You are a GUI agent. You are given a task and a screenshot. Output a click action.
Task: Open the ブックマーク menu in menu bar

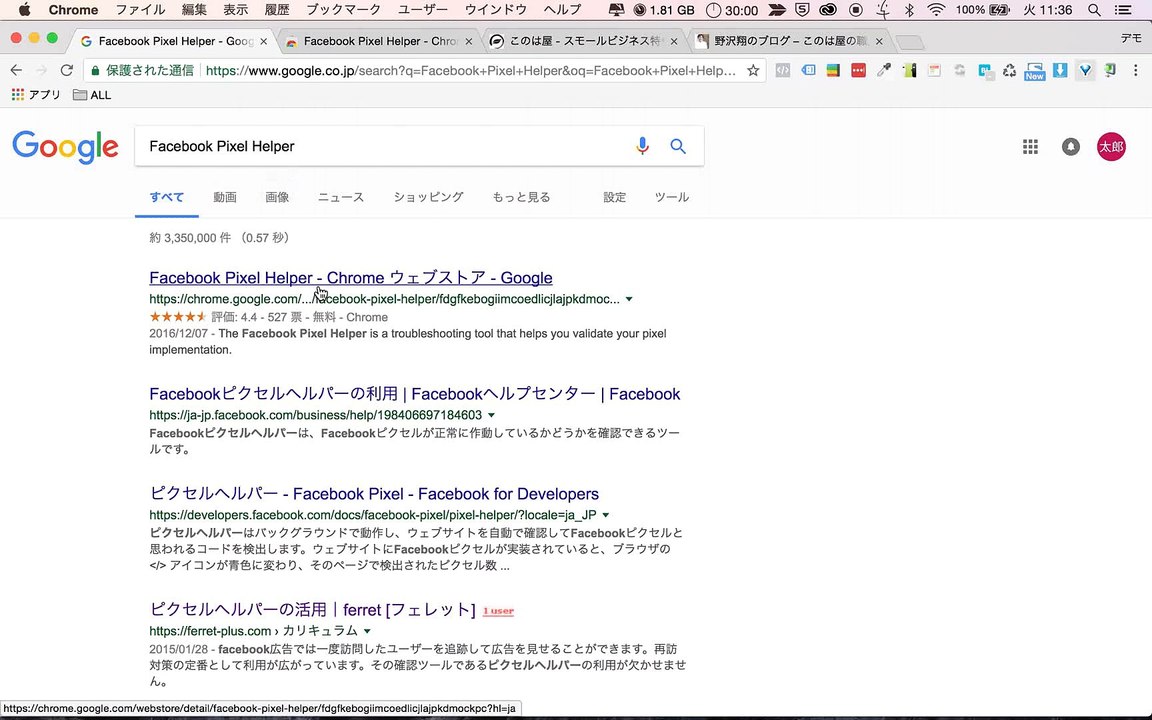click(x=343, y=10)
